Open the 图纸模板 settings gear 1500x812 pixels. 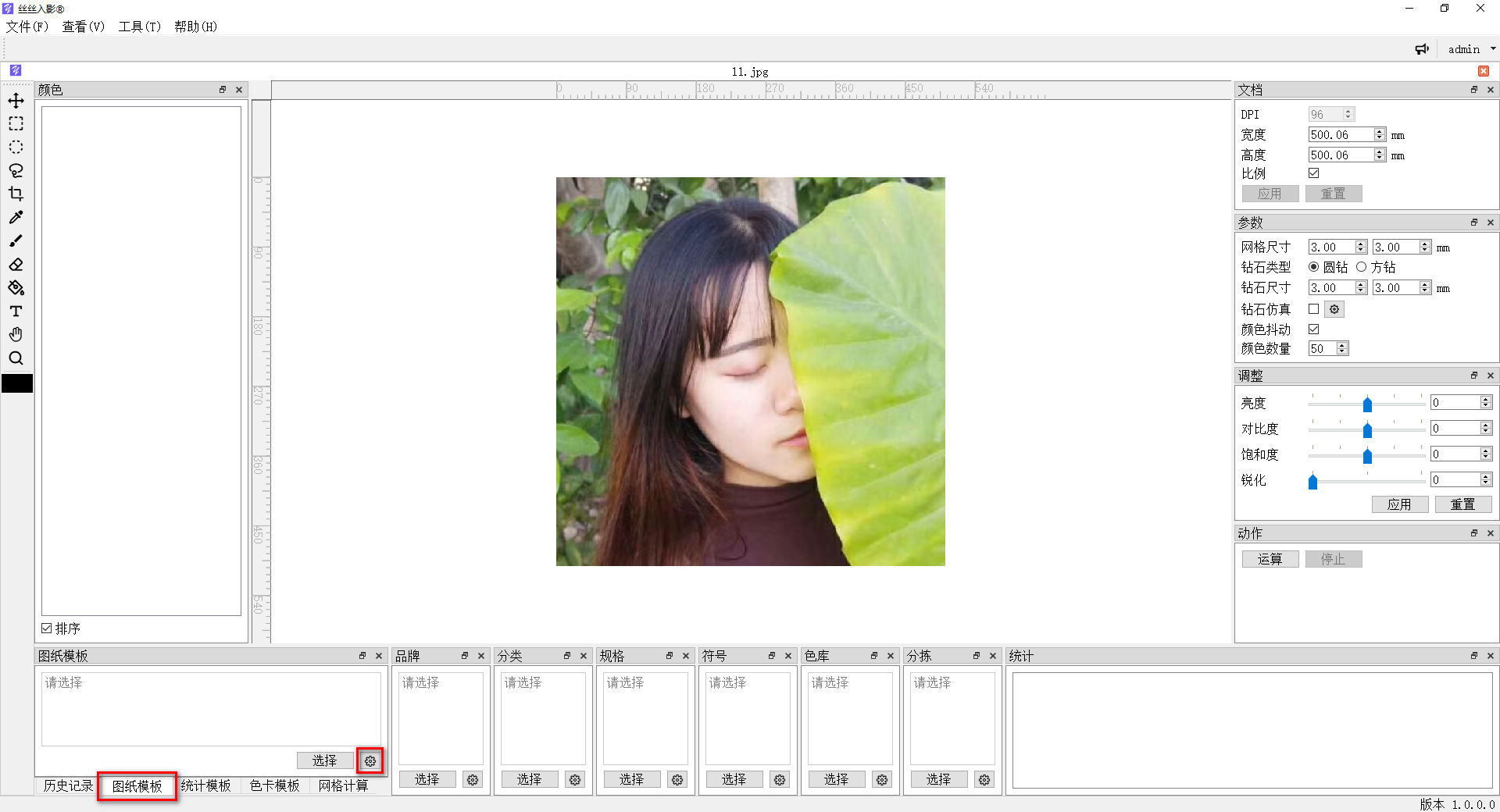tap(370, 760)
